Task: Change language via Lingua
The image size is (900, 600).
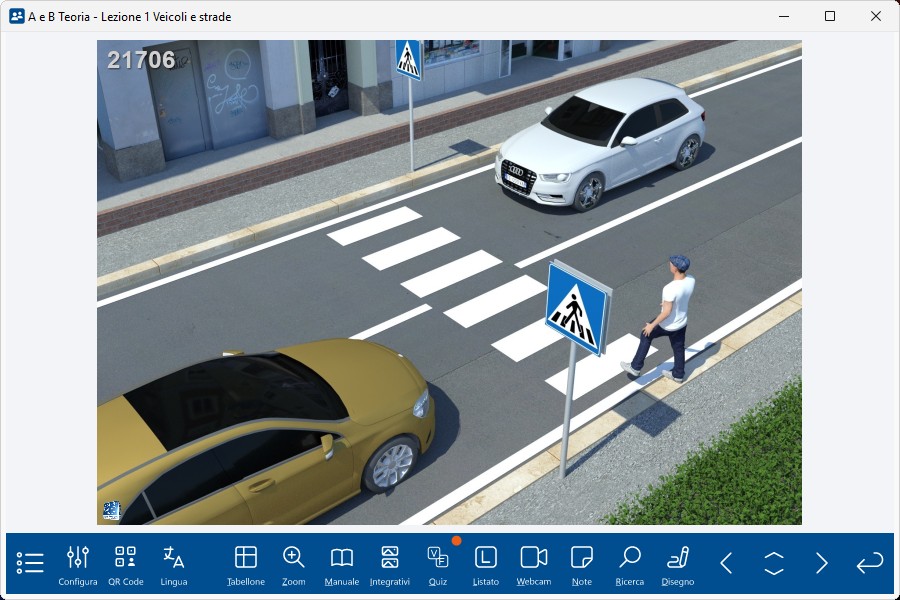Action: click(174, 565)
